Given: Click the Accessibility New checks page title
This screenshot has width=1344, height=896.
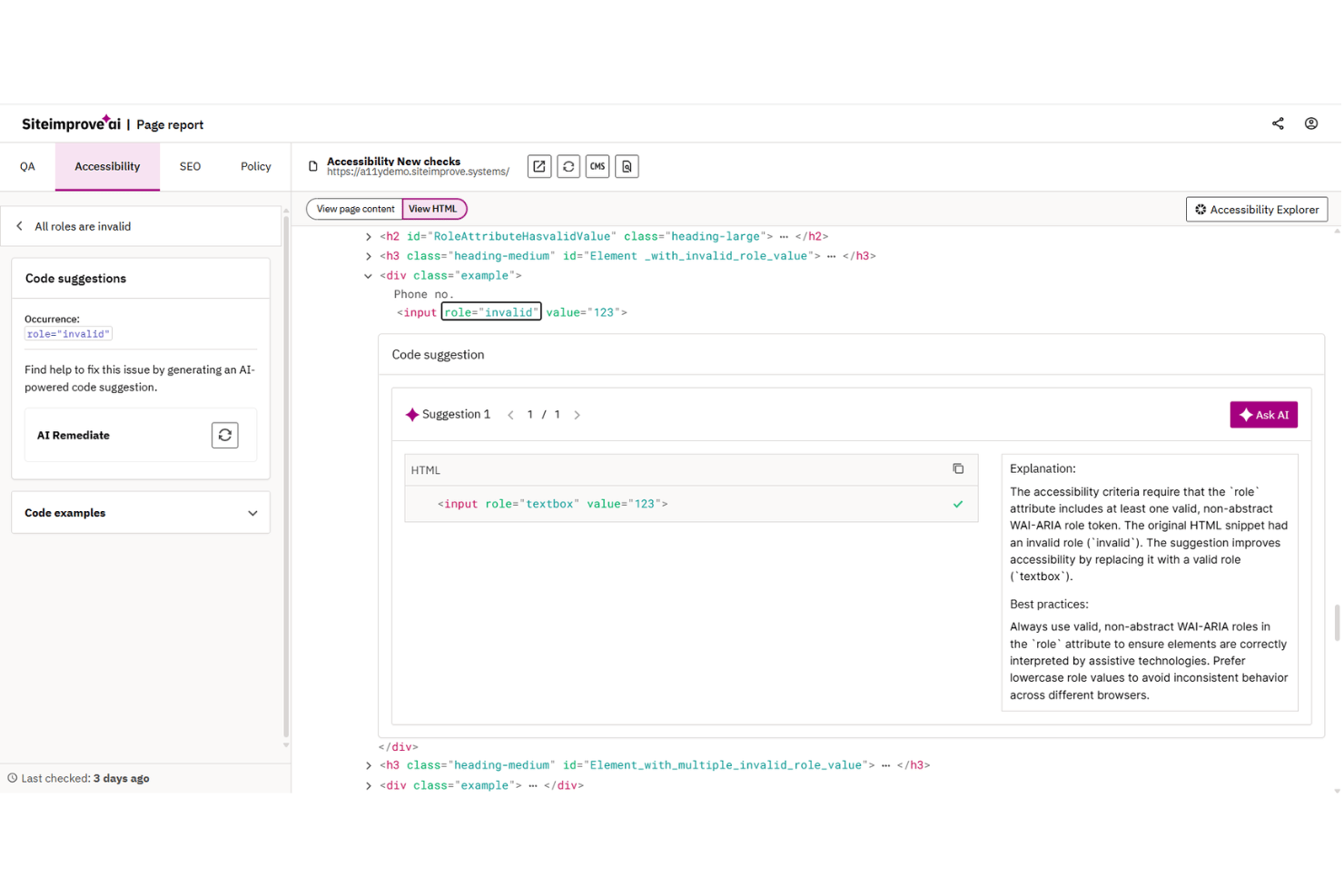Looking at the screenshot, I should [393, 162].
